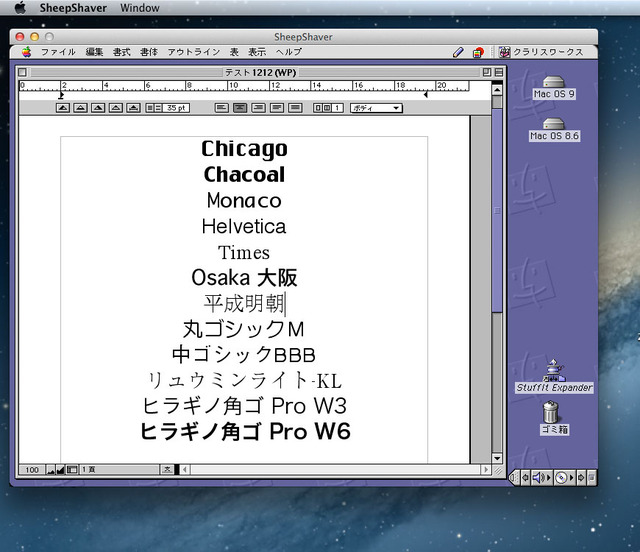Screen dimensions: 640x552
Task: Select the StuffIt Expander desktop icon
Action: tap(554, 376)
